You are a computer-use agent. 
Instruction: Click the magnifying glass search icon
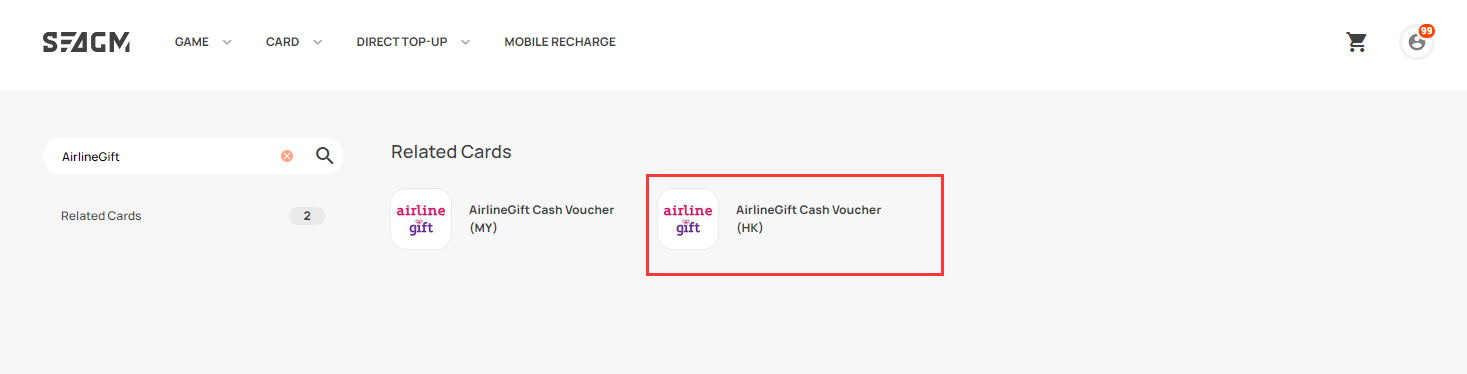(324, 156)
